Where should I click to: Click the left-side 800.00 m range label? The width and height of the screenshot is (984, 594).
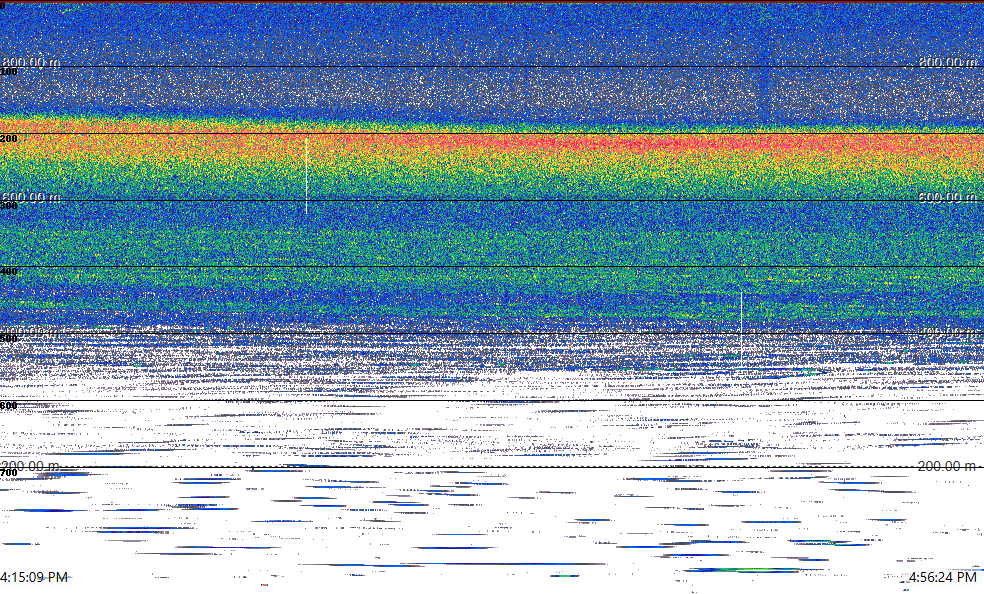point(31,62)
